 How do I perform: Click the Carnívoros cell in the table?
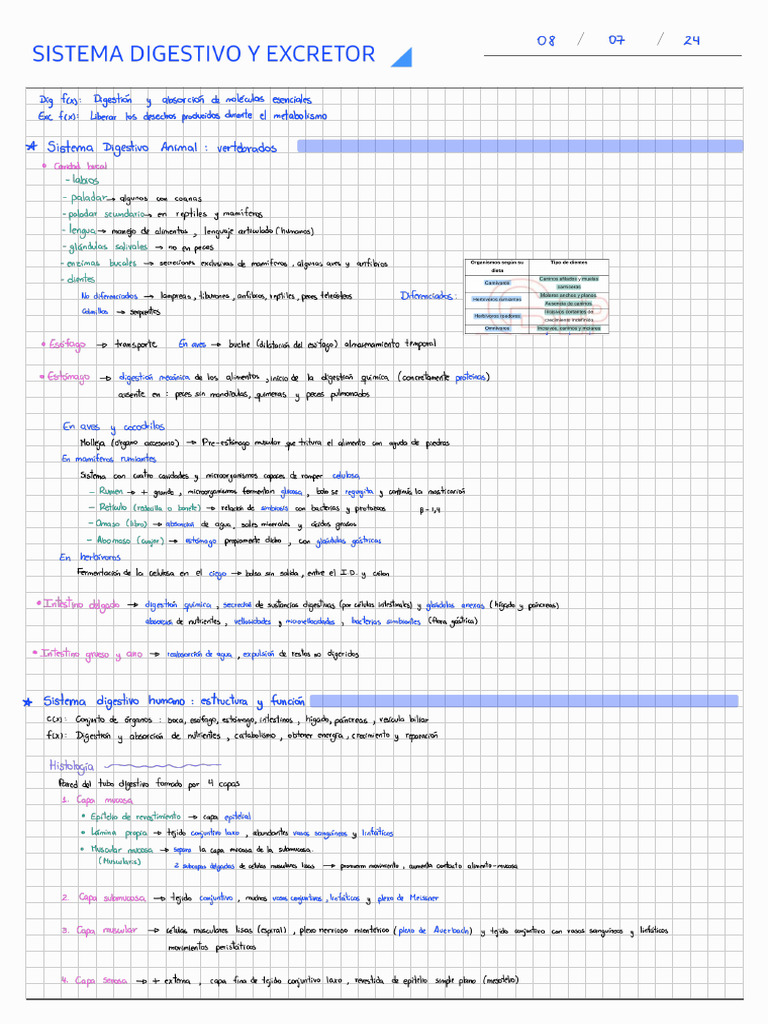(497, 283)
